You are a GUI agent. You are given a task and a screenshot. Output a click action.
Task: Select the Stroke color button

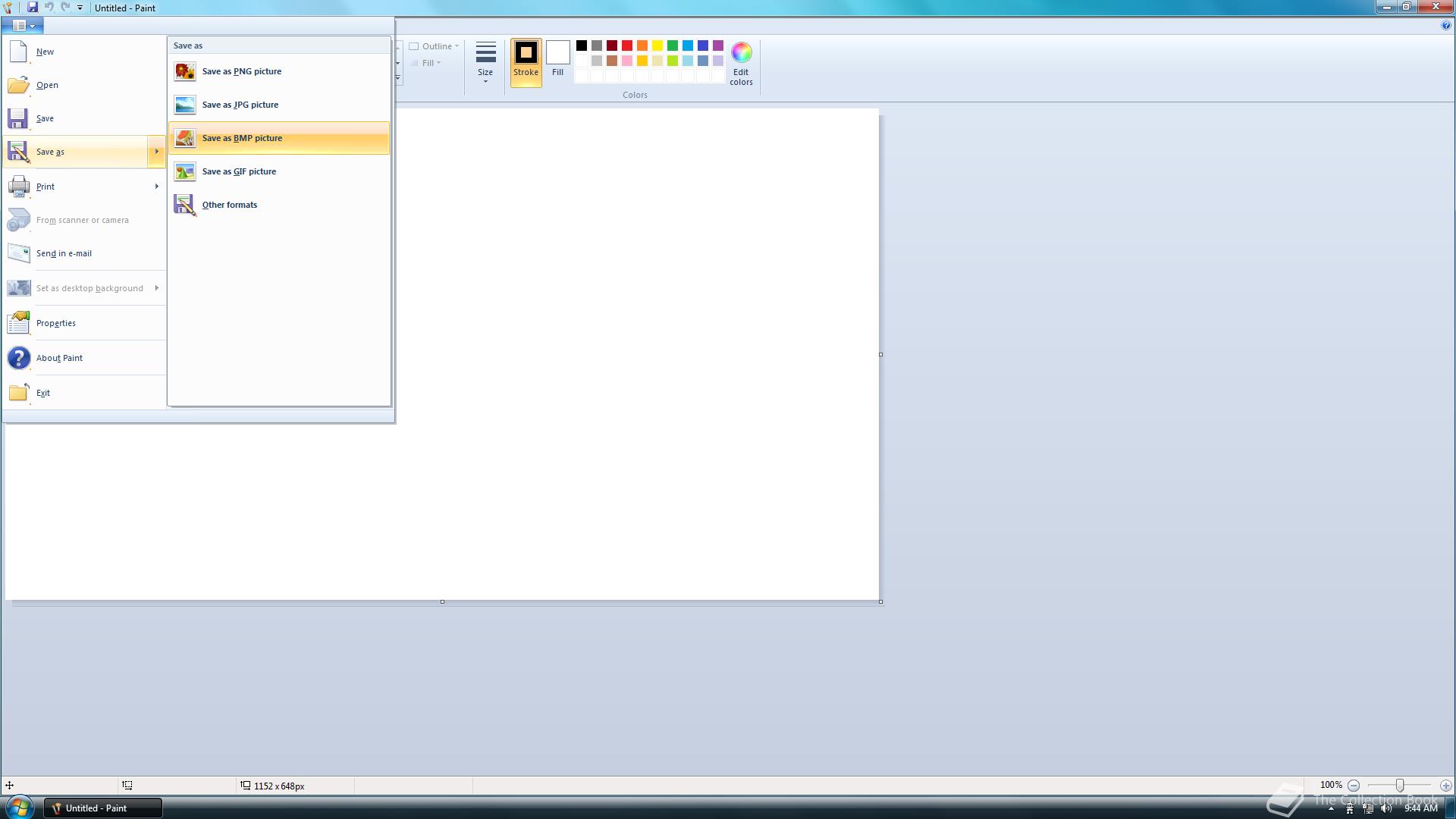[x=526, y=63]
